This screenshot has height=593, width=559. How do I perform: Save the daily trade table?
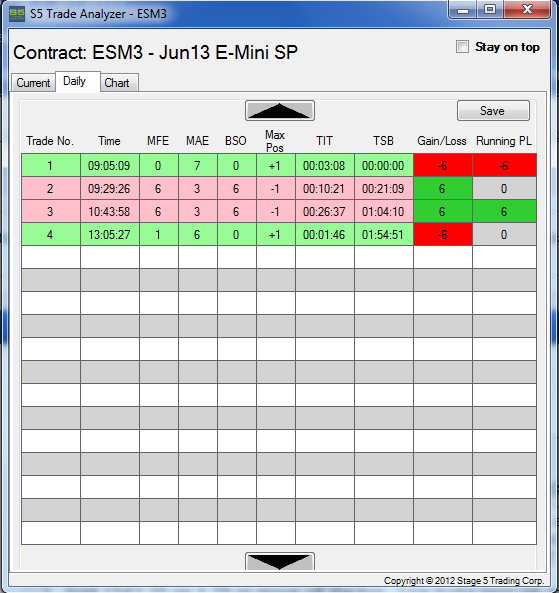click(x=493, y=111)
